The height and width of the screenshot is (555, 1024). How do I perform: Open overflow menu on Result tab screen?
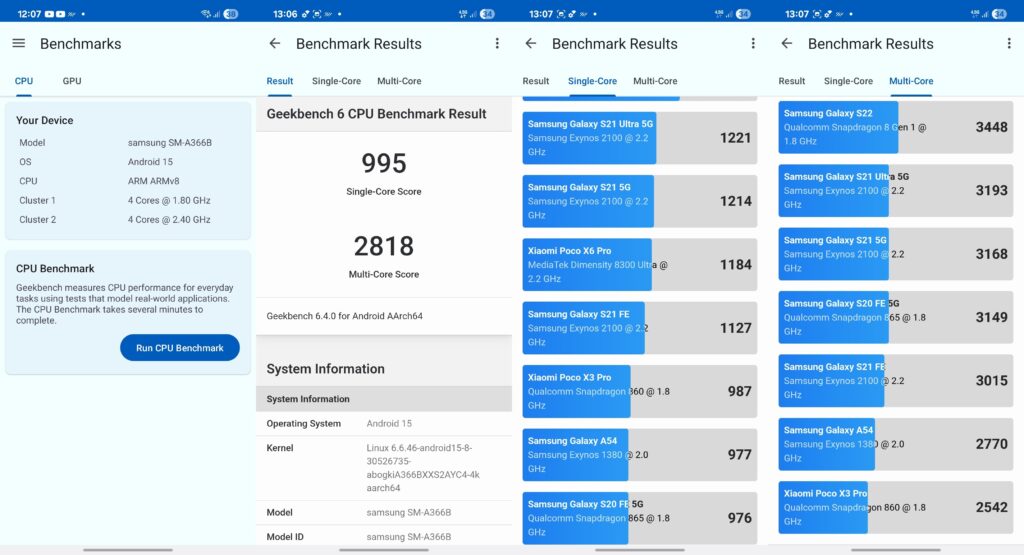[x=497, y=43]
